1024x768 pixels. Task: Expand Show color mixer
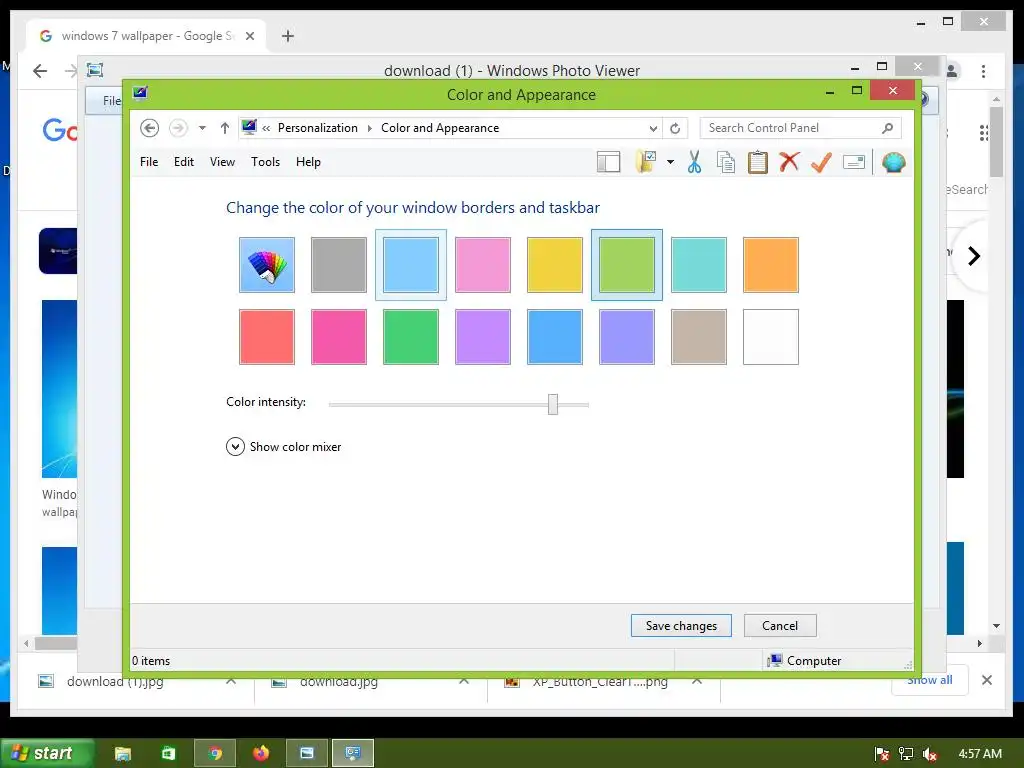(283, 447)
